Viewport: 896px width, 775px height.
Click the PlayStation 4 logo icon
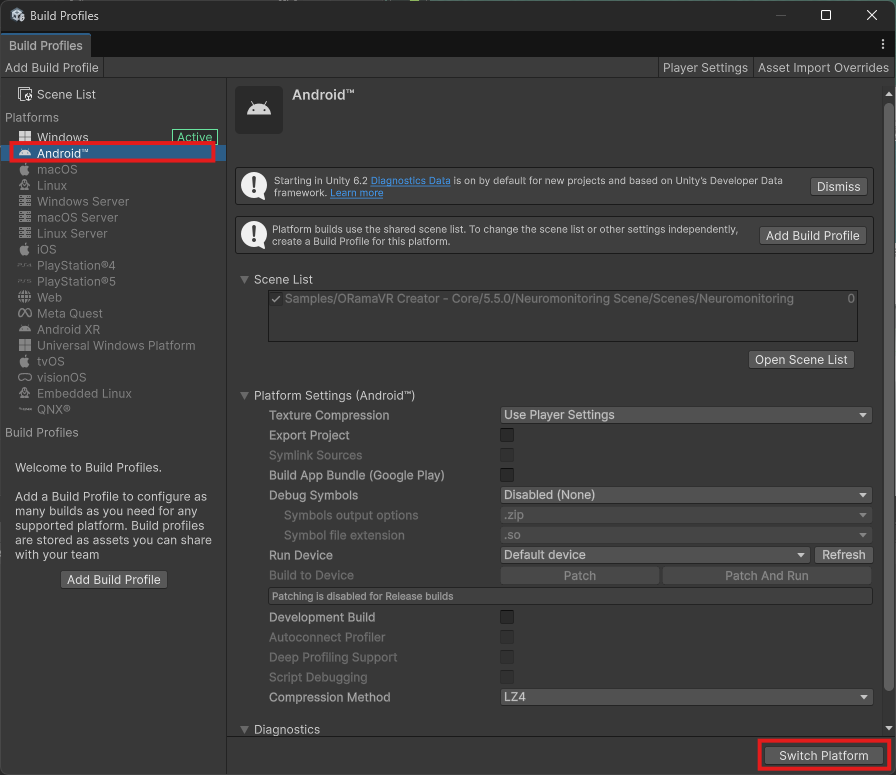click(x=25, y=265)
